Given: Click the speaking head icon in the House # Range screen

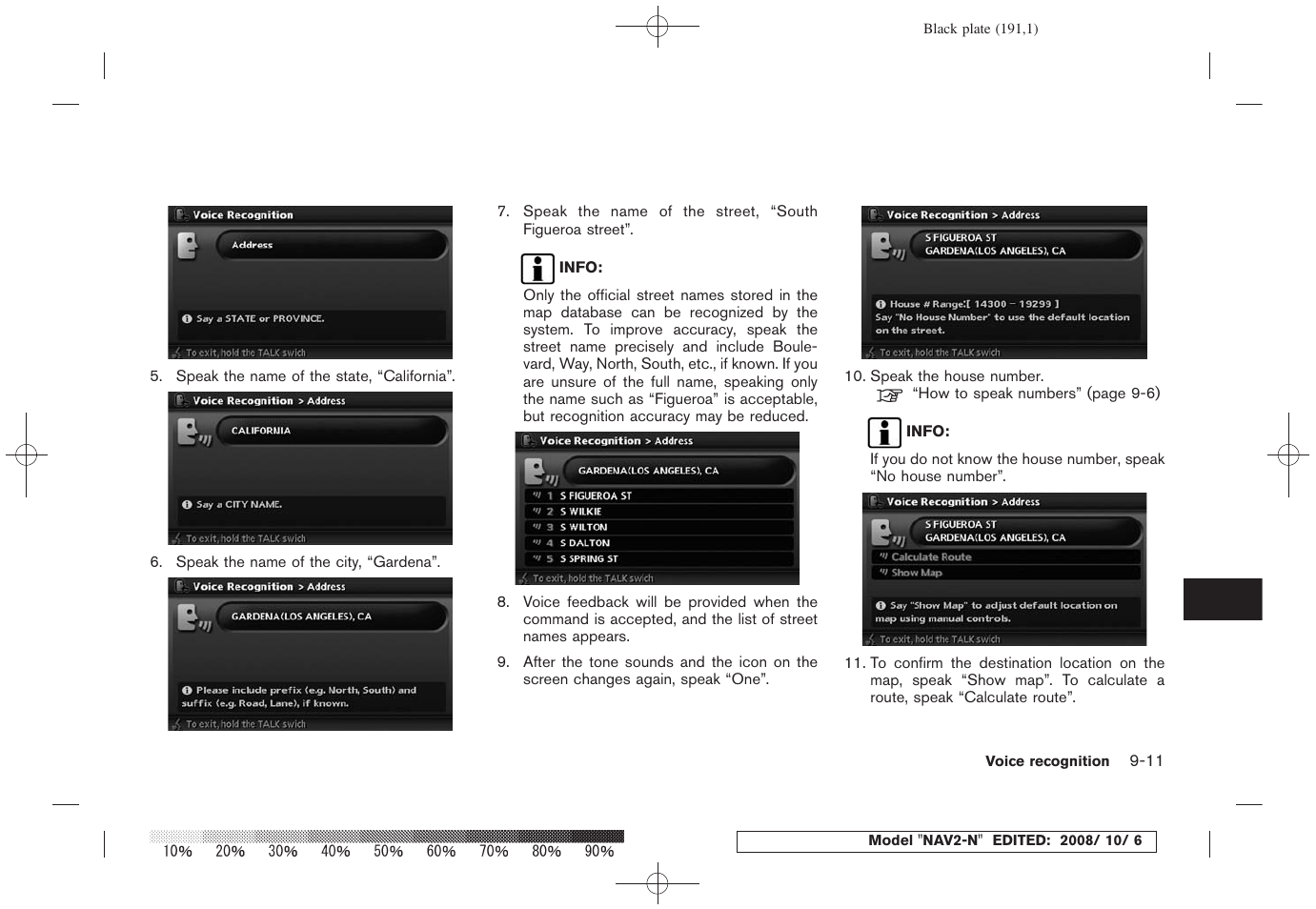Looking at the screenshot, I should coord(888,247).
